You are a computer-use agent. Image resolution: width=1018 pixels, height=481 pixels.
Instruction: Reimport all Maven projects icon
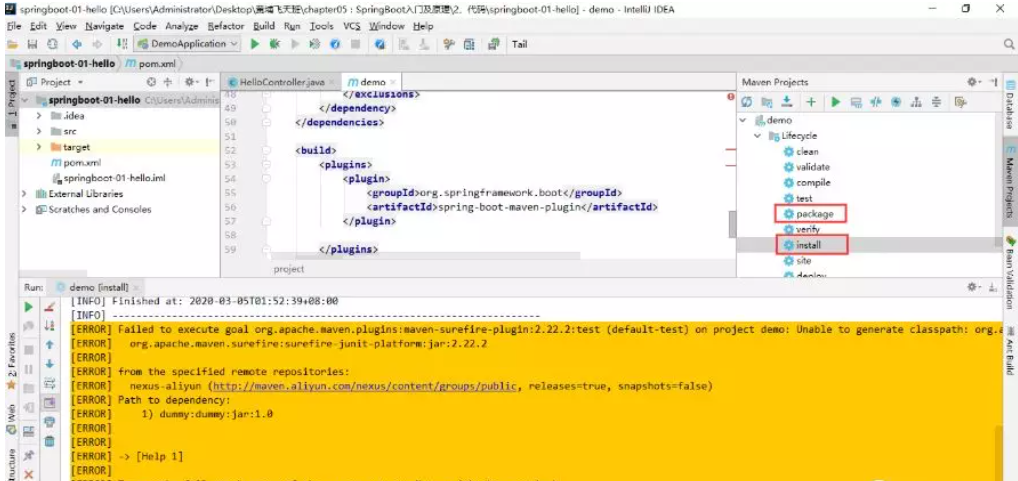click(x=747, y=102)
